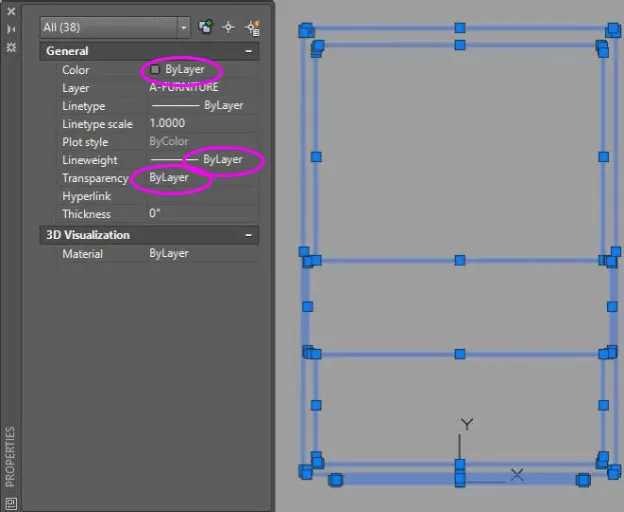Image resolution: width=624 pixels, height=512 pixels.
Task: Collapse the General section
Action: [x=248, y=51]
